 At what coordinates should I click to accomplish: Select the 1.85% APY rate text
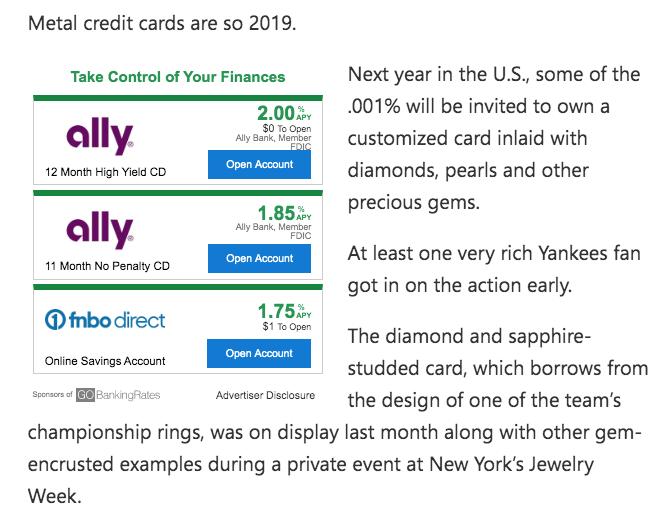point(284,213)
